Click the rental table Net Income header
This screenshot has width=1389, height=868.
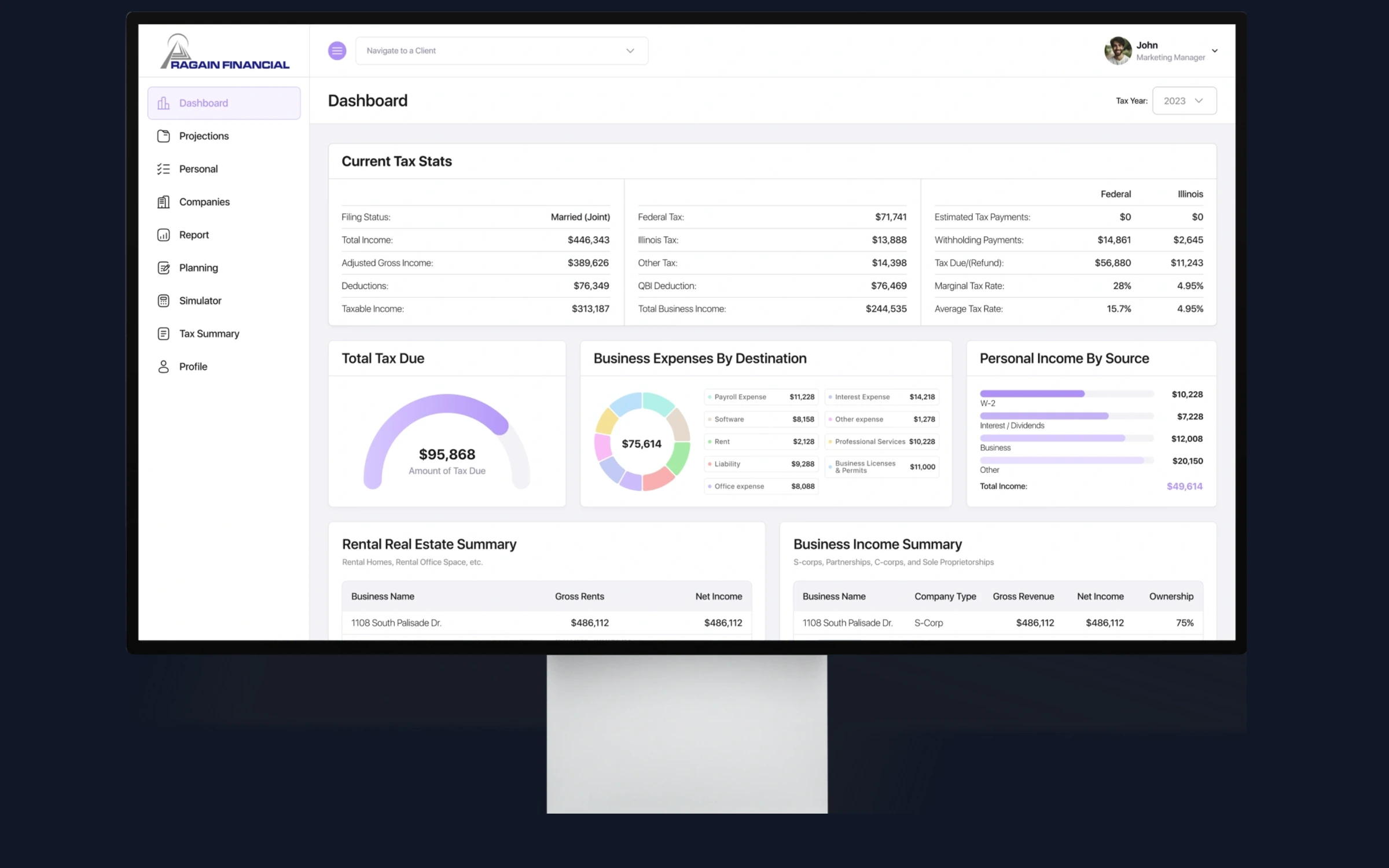tap(719, 597)
